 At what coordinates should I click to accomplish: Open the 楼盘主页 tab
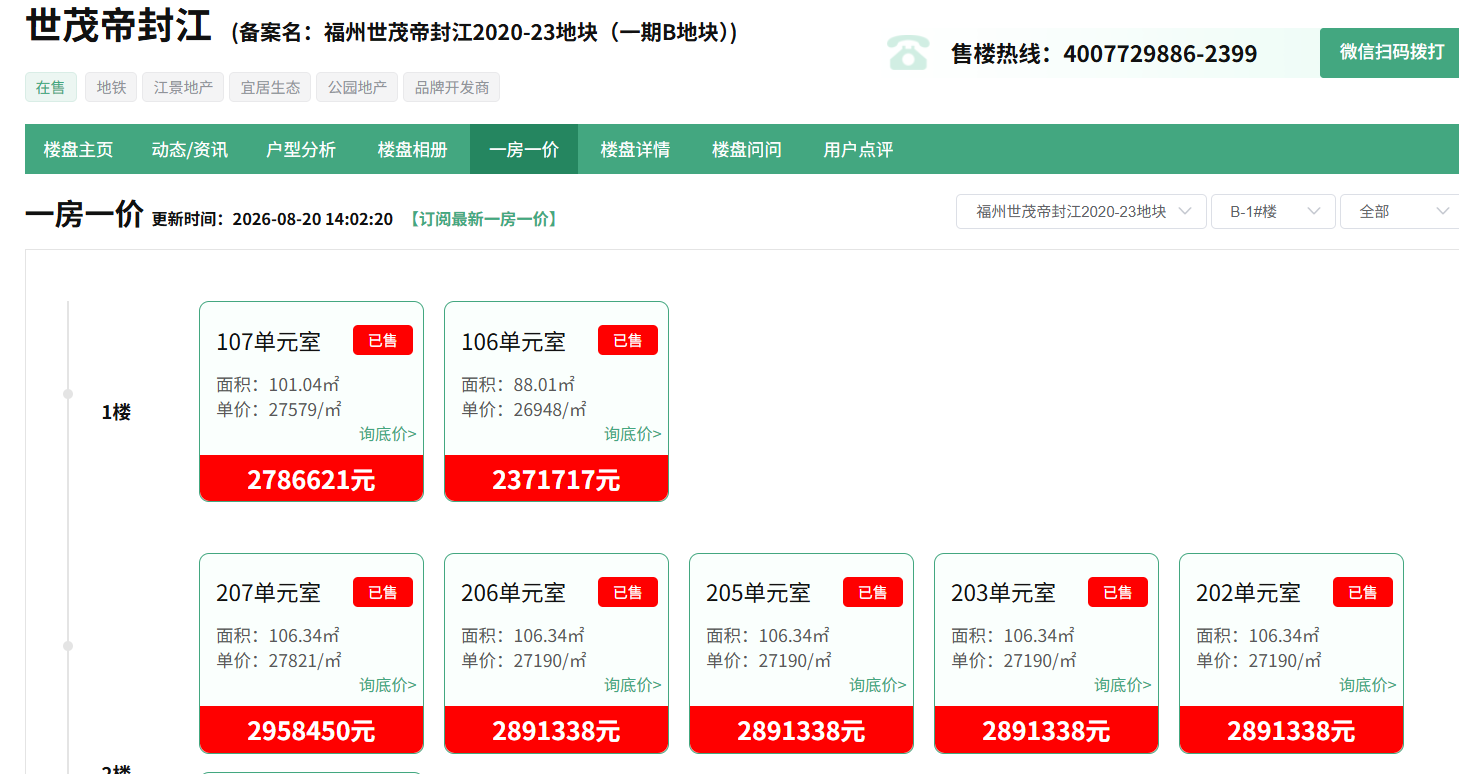(x=78, y=150)
